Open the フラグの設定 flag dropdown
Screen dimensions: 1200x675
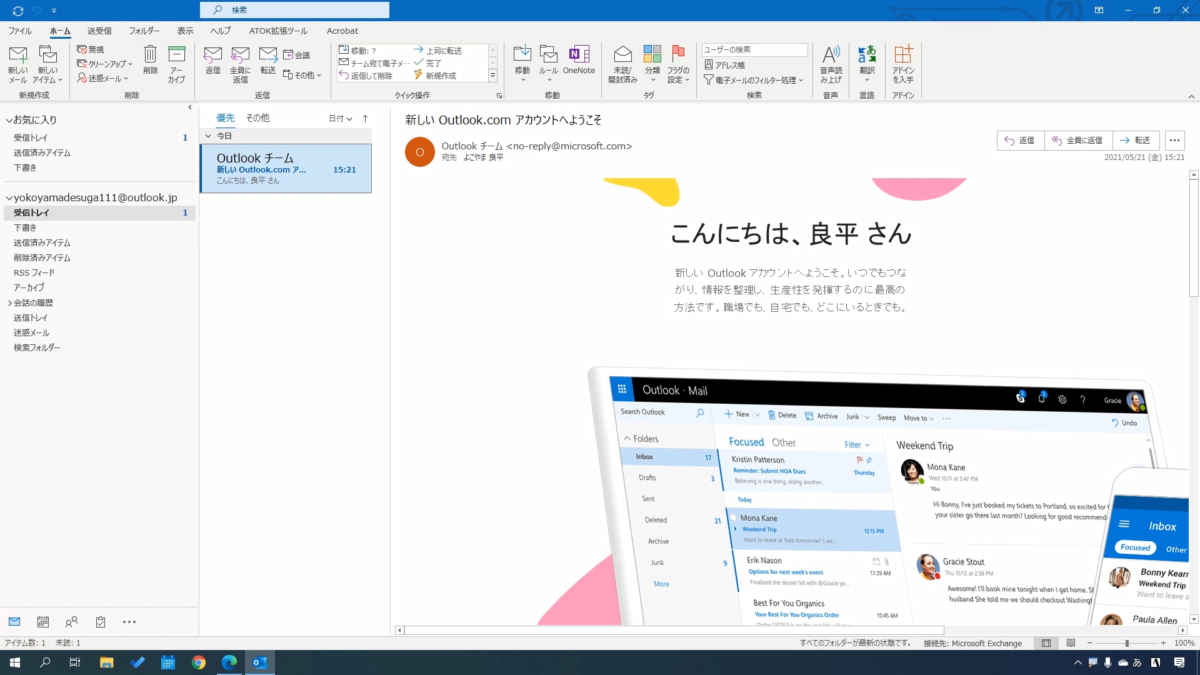[678, 64]
